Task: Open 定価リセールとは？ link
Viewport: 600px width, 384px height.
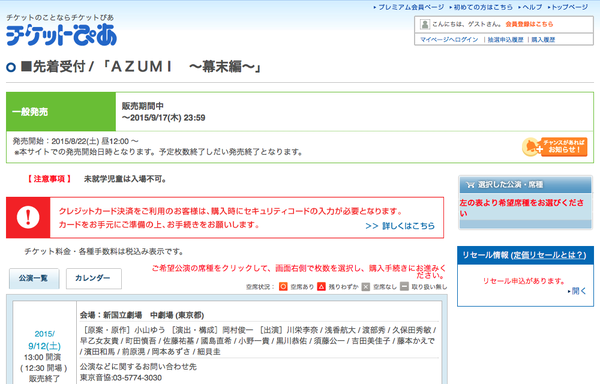Action: click(x=548, y=255)
